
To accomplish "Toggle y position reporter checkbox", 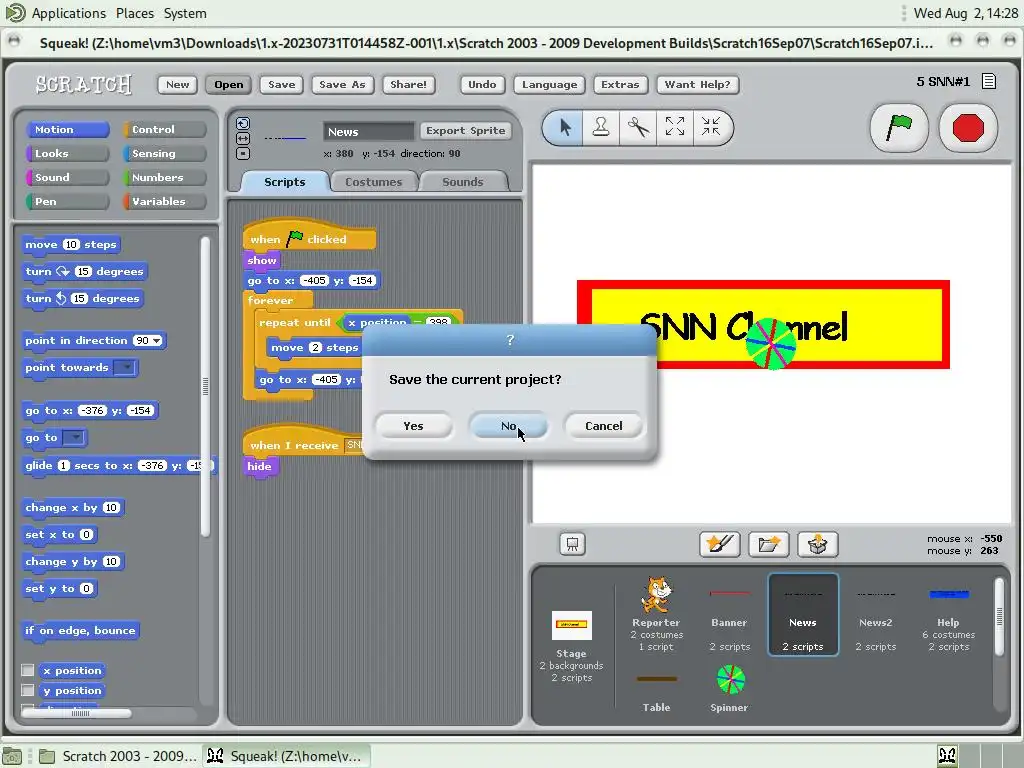I will pos(27,690).
